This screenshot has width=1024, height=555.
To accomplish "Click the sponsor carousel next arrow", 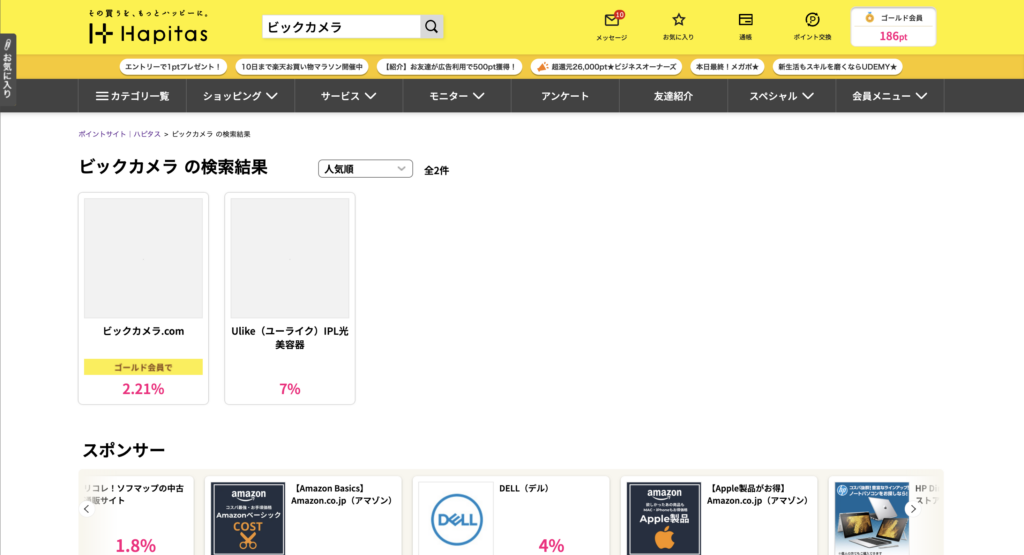I will coord(913,509).
